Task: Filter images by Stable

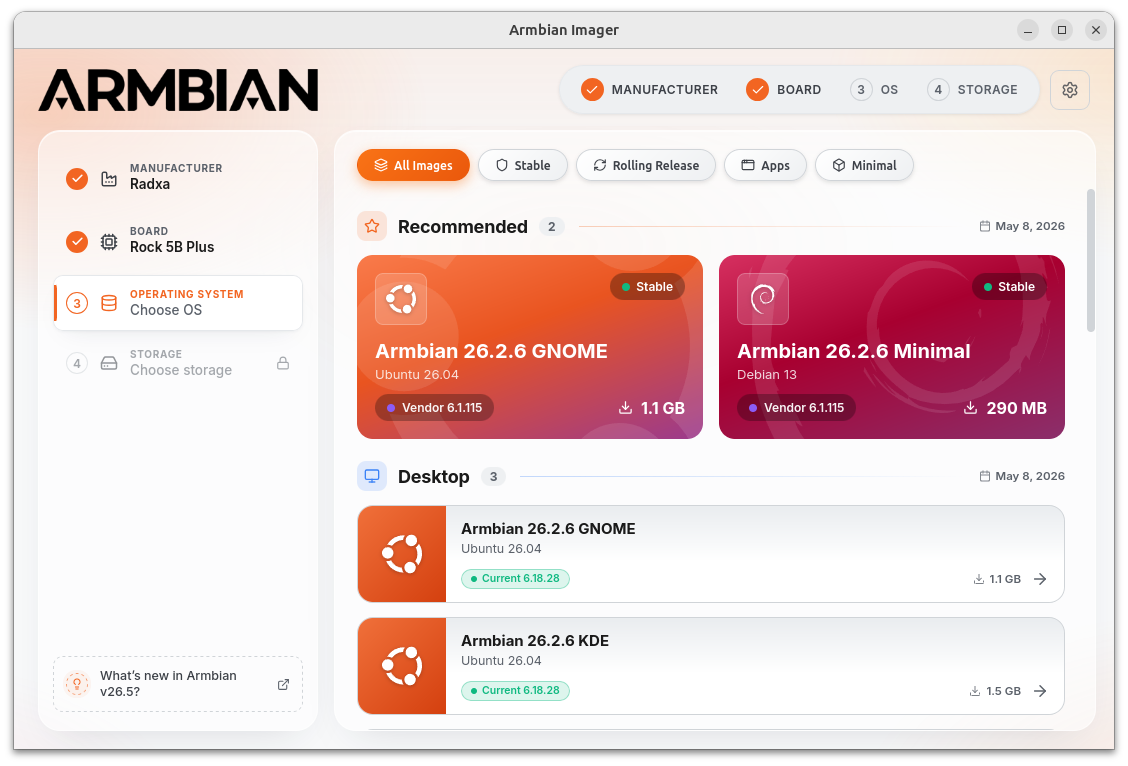Action: click(x=523, y=165)
